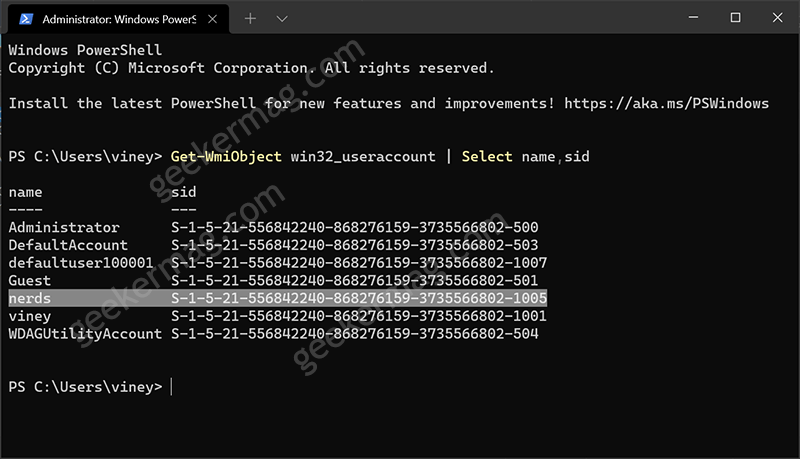The width and height of the screenshot is (800, 459).
Task: Click the viney account name in list
Action: click(x=30, y=316)
